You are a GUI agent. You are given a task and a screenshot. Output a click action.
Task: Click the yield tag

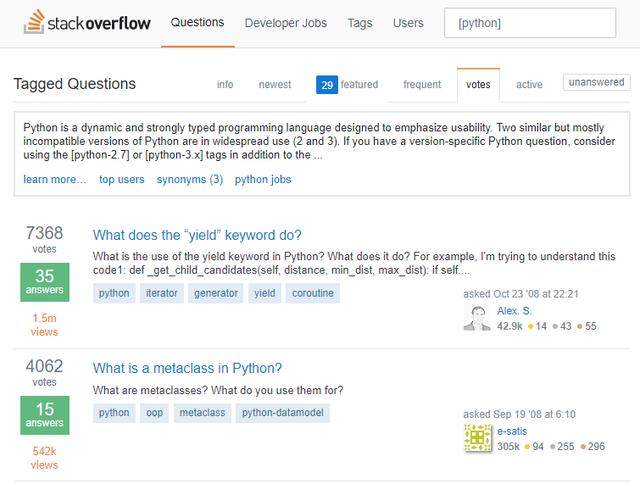pyautogui.click(x=264, y=293)
